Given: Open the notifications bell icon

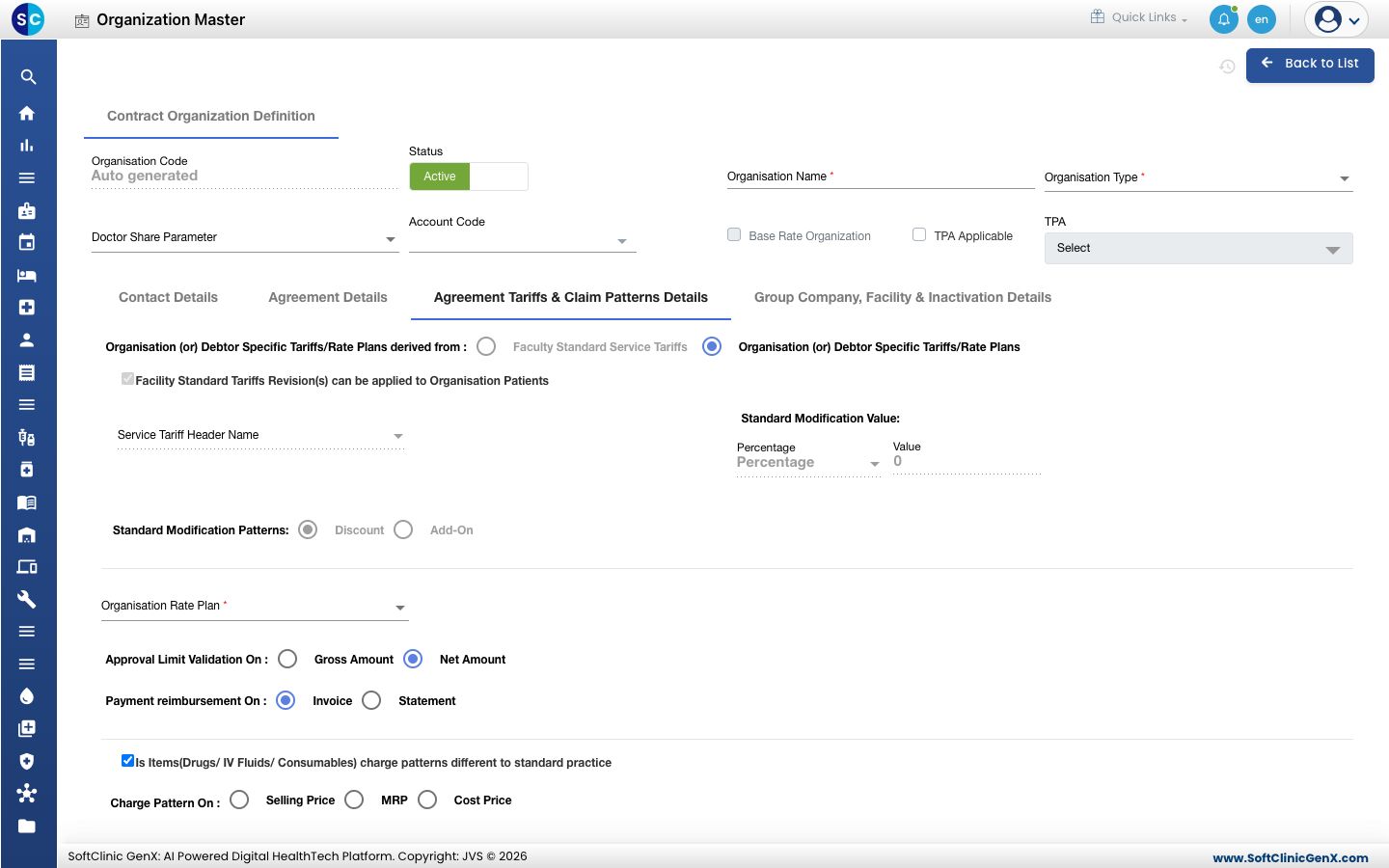Looking at the screenshot, I should pos(1223,19).
